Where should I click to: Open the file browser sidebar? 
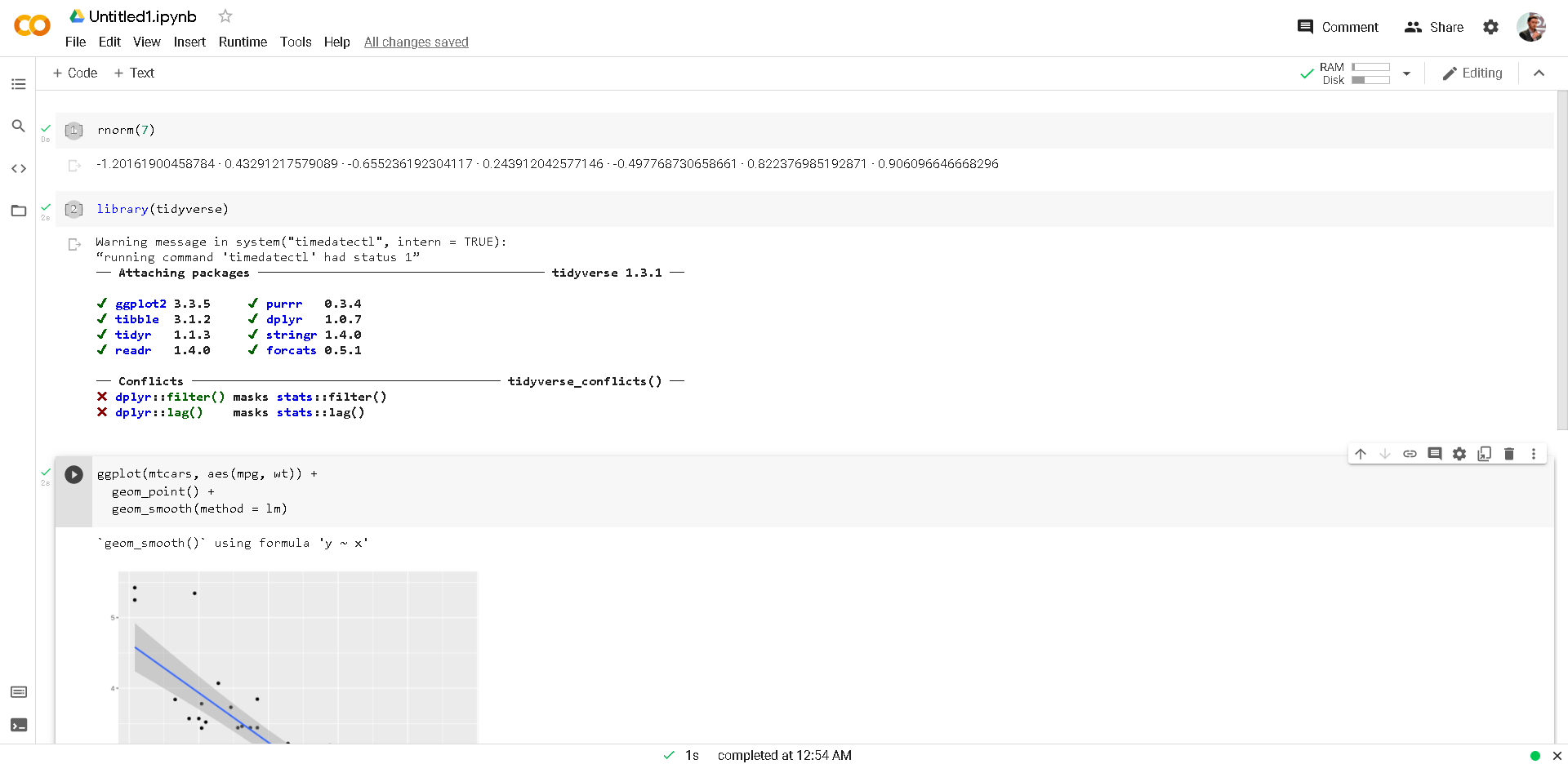pos(18,211)
